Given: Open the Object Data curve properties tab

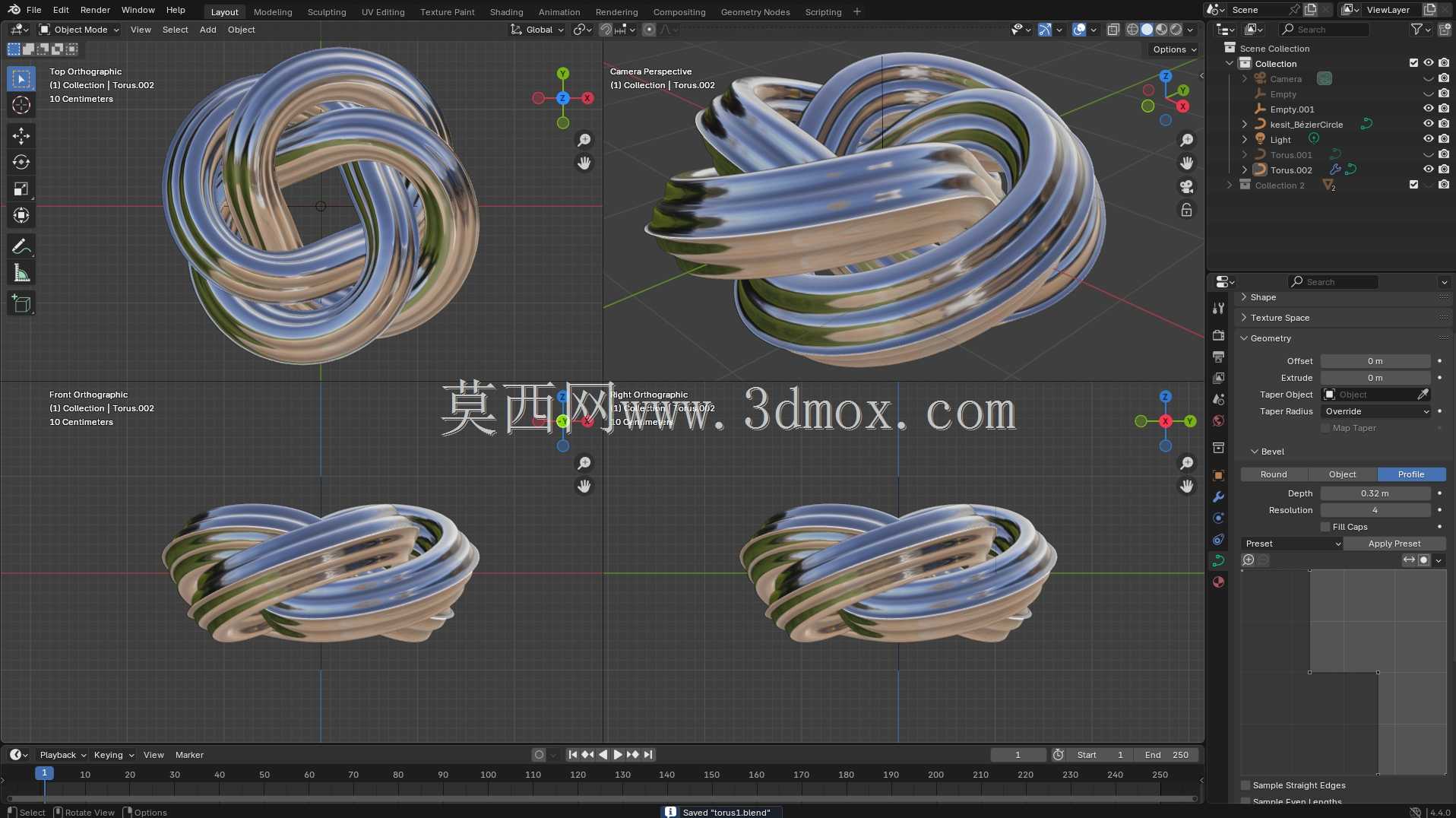Looking at the screenshot, I should 1219,560.
